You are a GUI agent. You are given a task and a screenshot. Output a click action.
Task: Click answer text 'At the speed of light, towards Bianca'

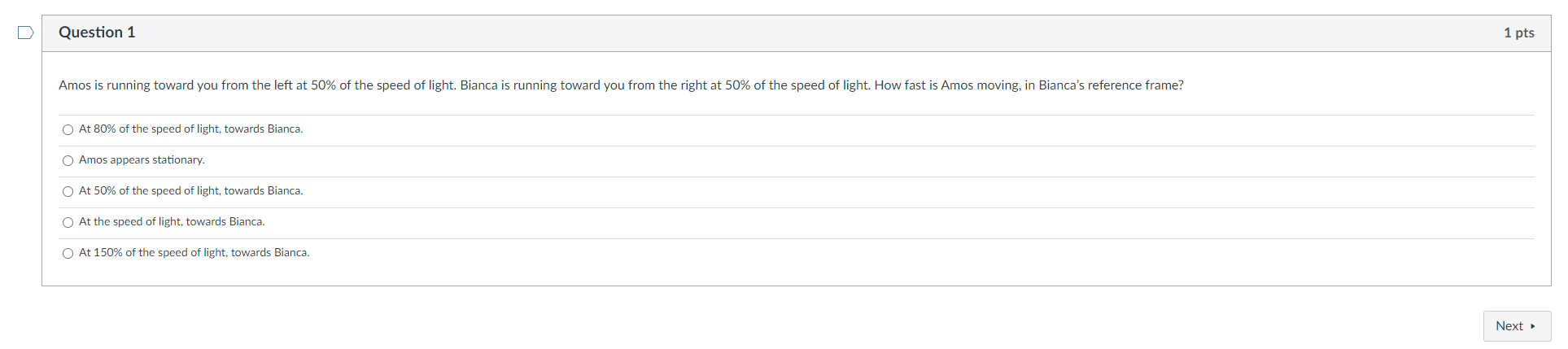172,222
